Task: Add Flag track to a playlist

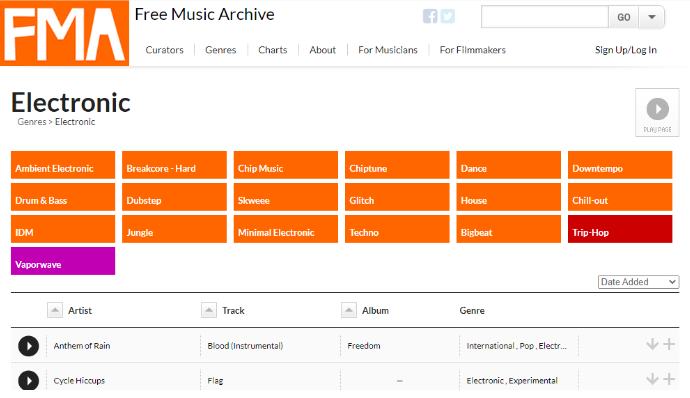Action: pos(669,379)
